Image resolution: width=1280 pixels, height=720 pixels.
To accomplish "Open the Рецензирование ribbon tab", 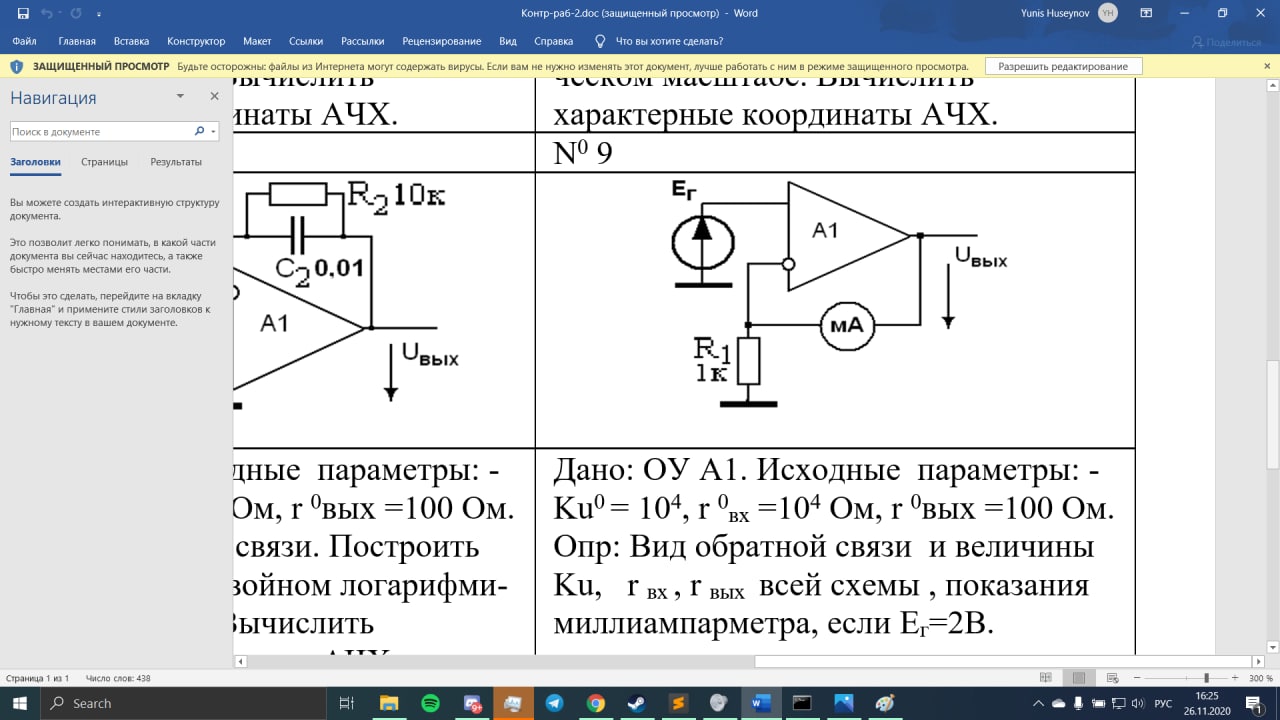I will [x=441, y=41].
